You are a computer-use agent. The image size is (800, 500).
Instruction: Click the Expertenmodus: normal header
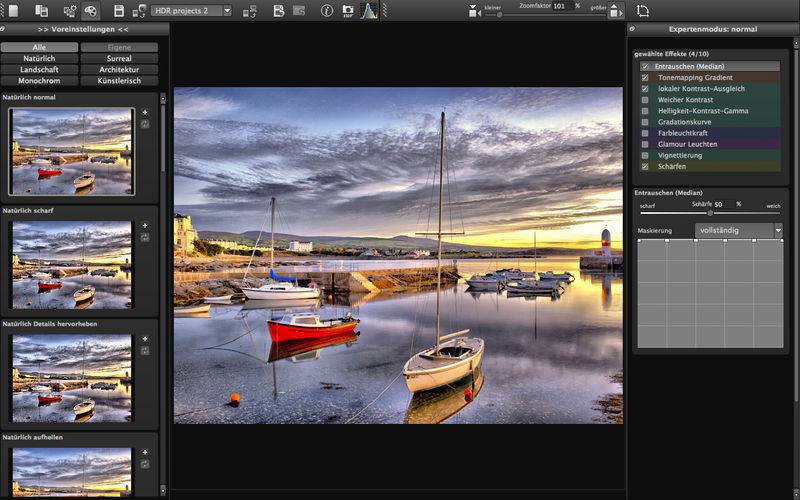(713, 29)
